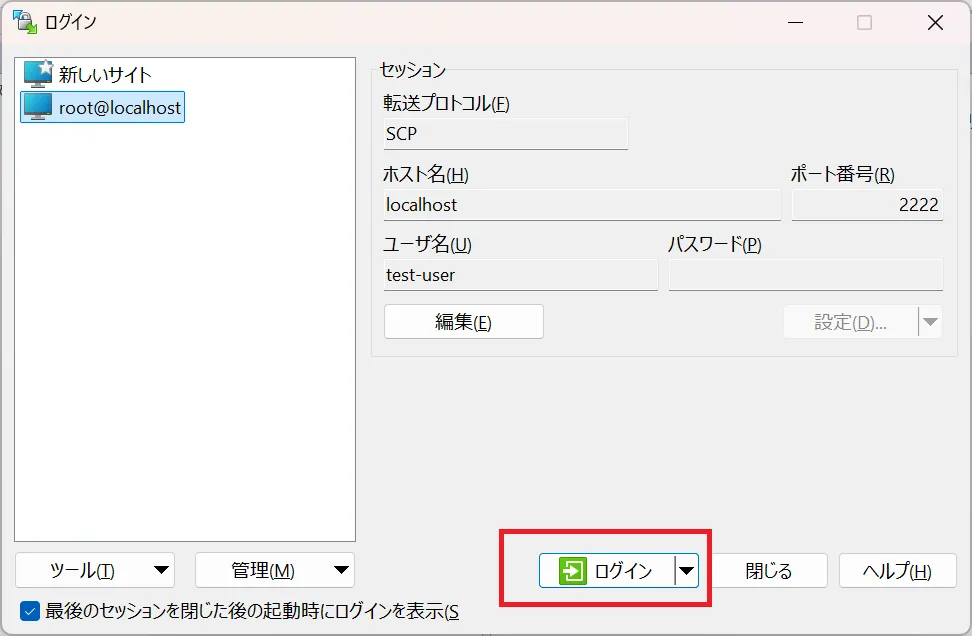The width and height of the screenshot is (972, 636).
Task: Select the 新しいサイト entry
Action: click(x=88, y=74)
